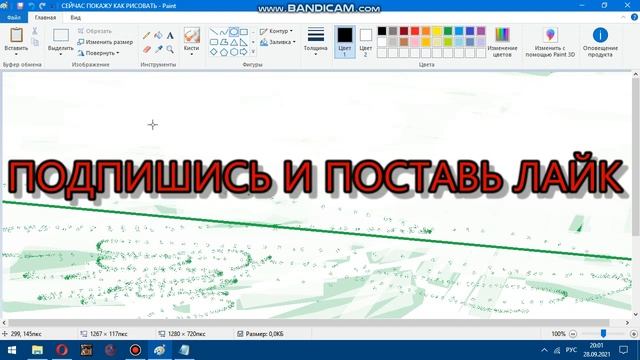The image size is (640, 360).
Task: Pick the green color swatch
Action: 448,31
